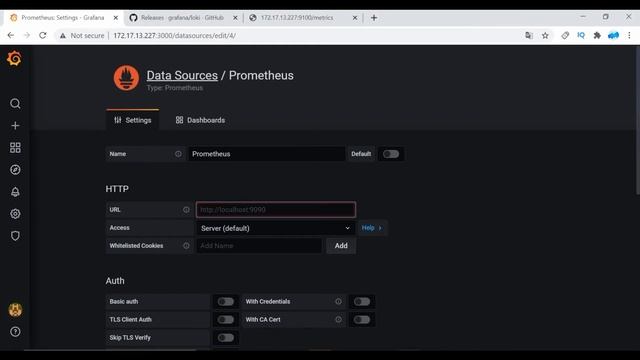The height and width of the screenshot is (360, 640).
Task: Click the browser address bar URL
Action: (175, 36)
